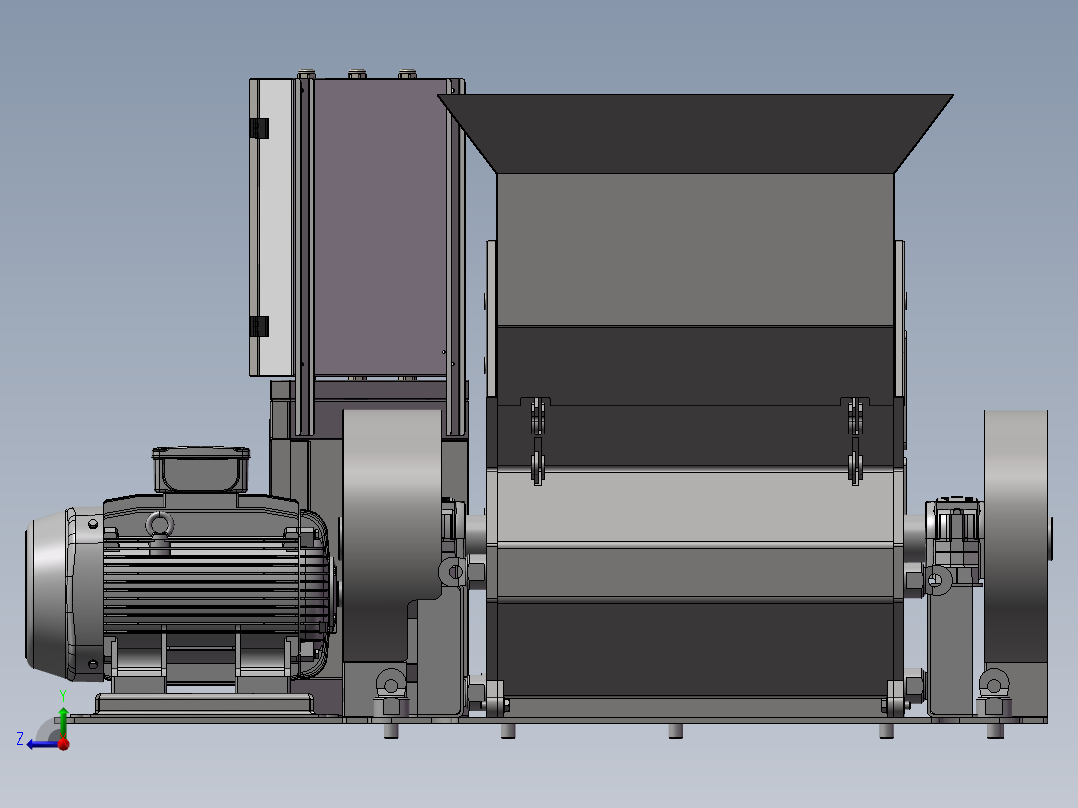Select the upper hinge on cabinet door
This screenshot has height=808, width=1078.
pos(259,128)
